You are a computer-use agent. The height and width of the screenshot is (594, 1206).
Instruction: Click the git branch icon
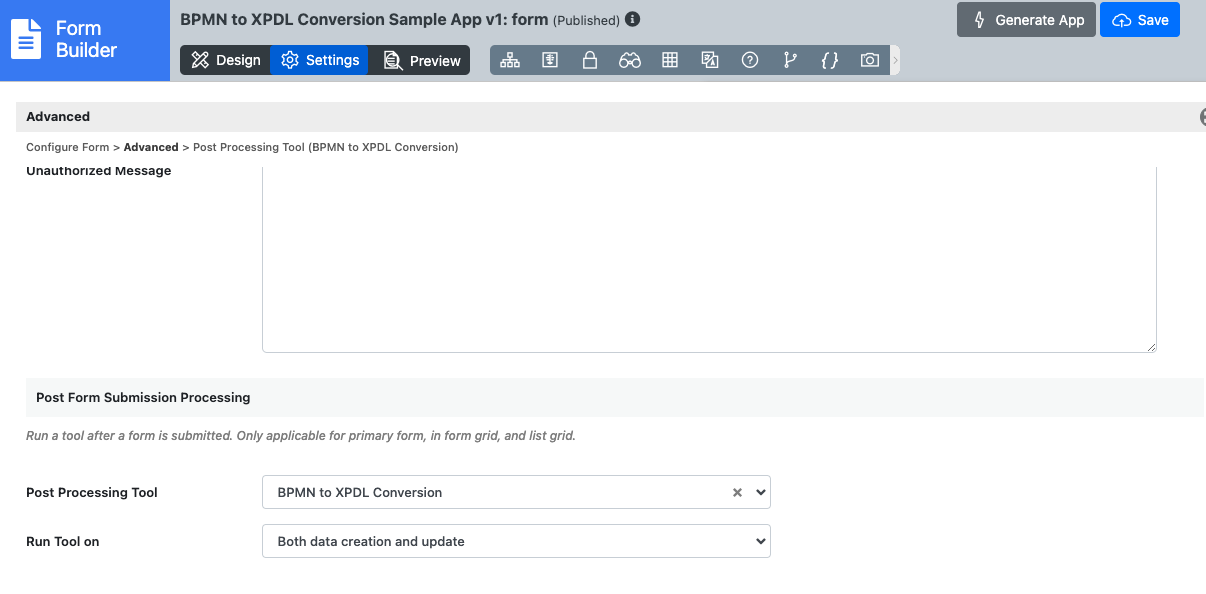click(x=790, y=60)
